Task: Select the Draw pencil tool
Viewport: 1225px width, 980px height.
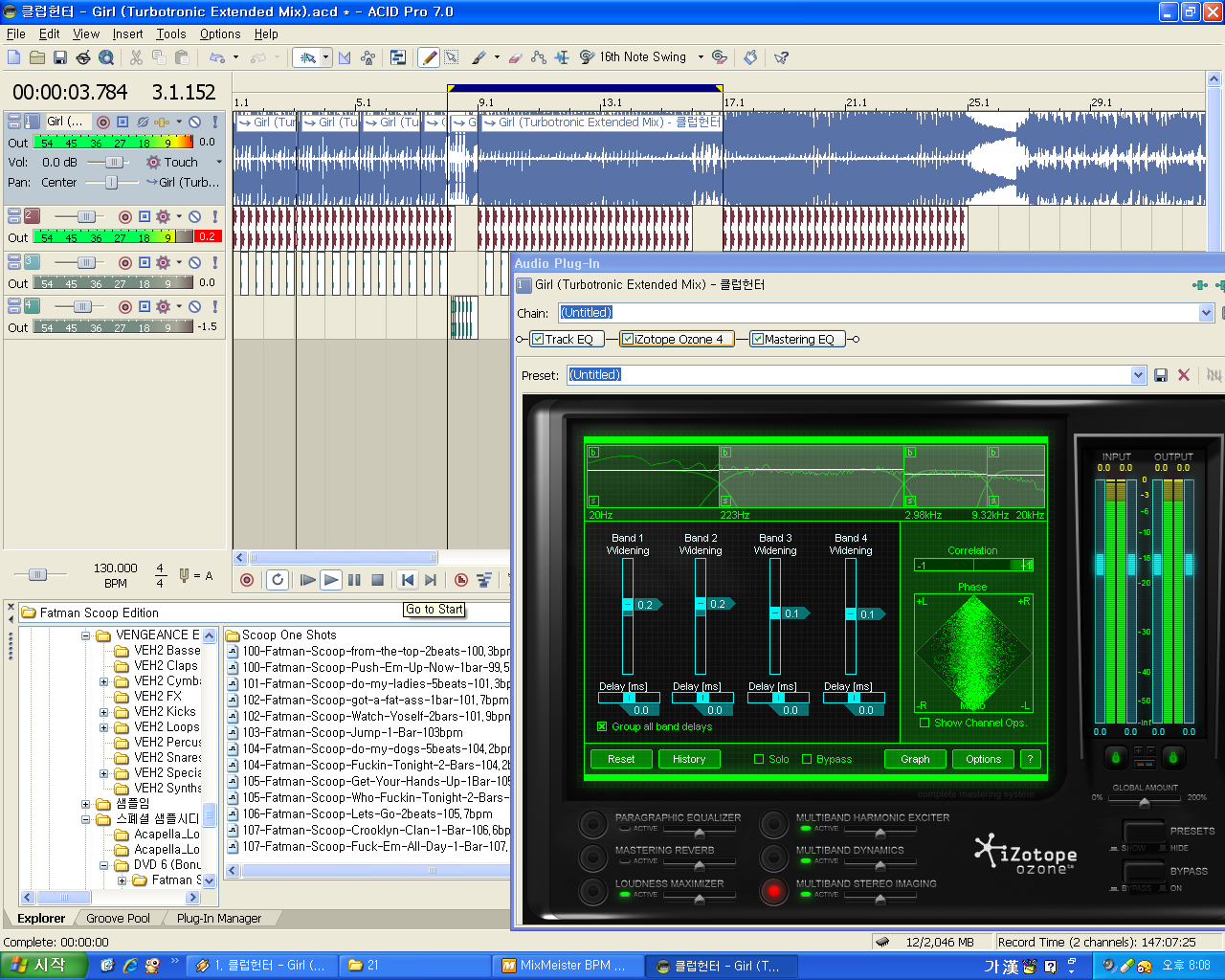Action: [430, 57]
